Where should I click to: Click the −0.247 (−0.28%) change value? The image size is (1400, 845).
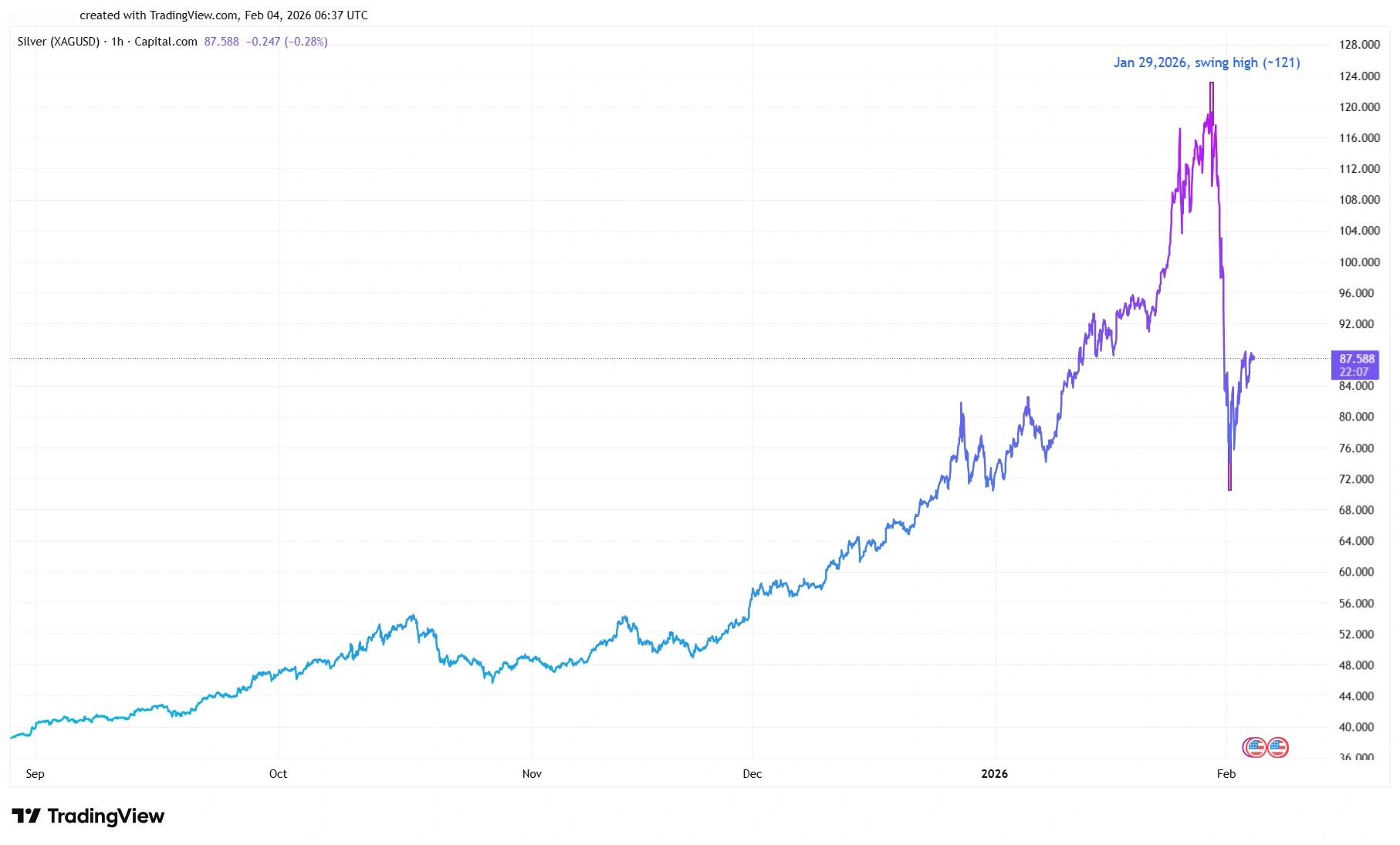click(286, 42)
